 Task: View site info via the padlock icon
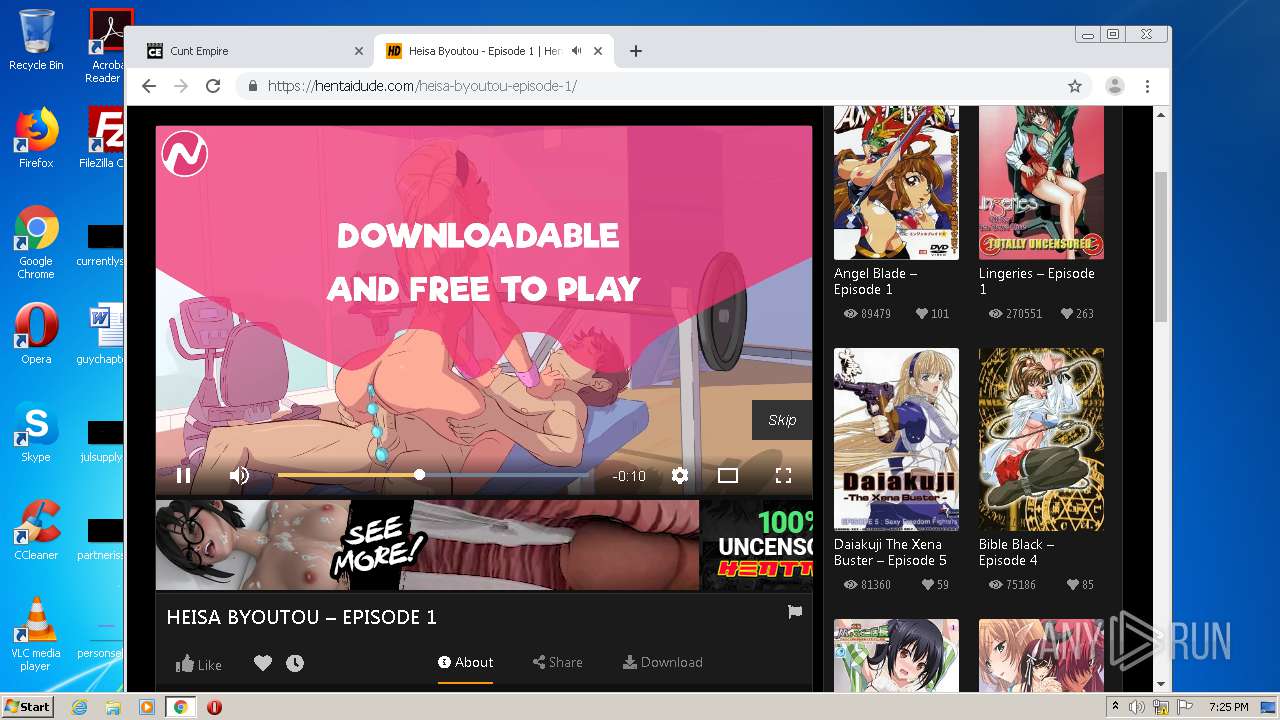coord(253,86)
